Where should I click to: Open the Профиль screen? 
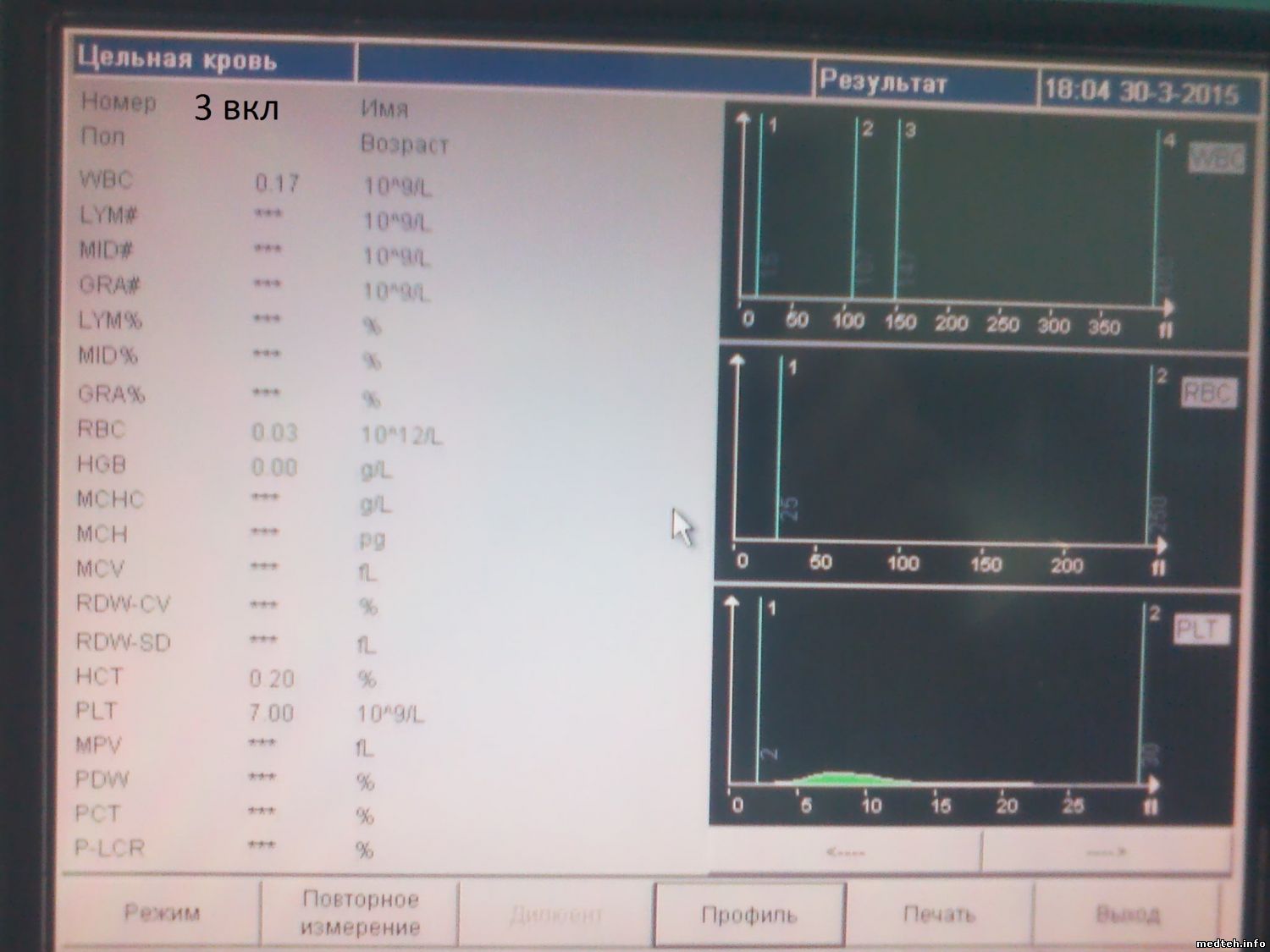[749, 915]
